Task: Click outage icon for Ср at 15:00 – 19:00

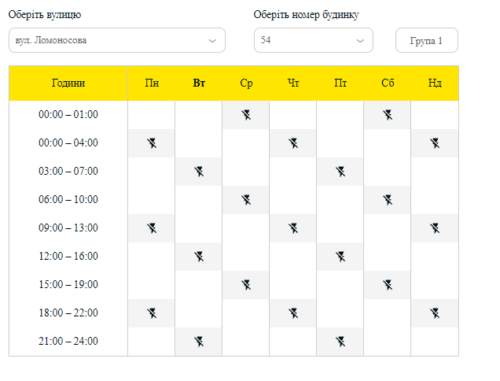Action: pyautogui.click(x=246, y=285)
